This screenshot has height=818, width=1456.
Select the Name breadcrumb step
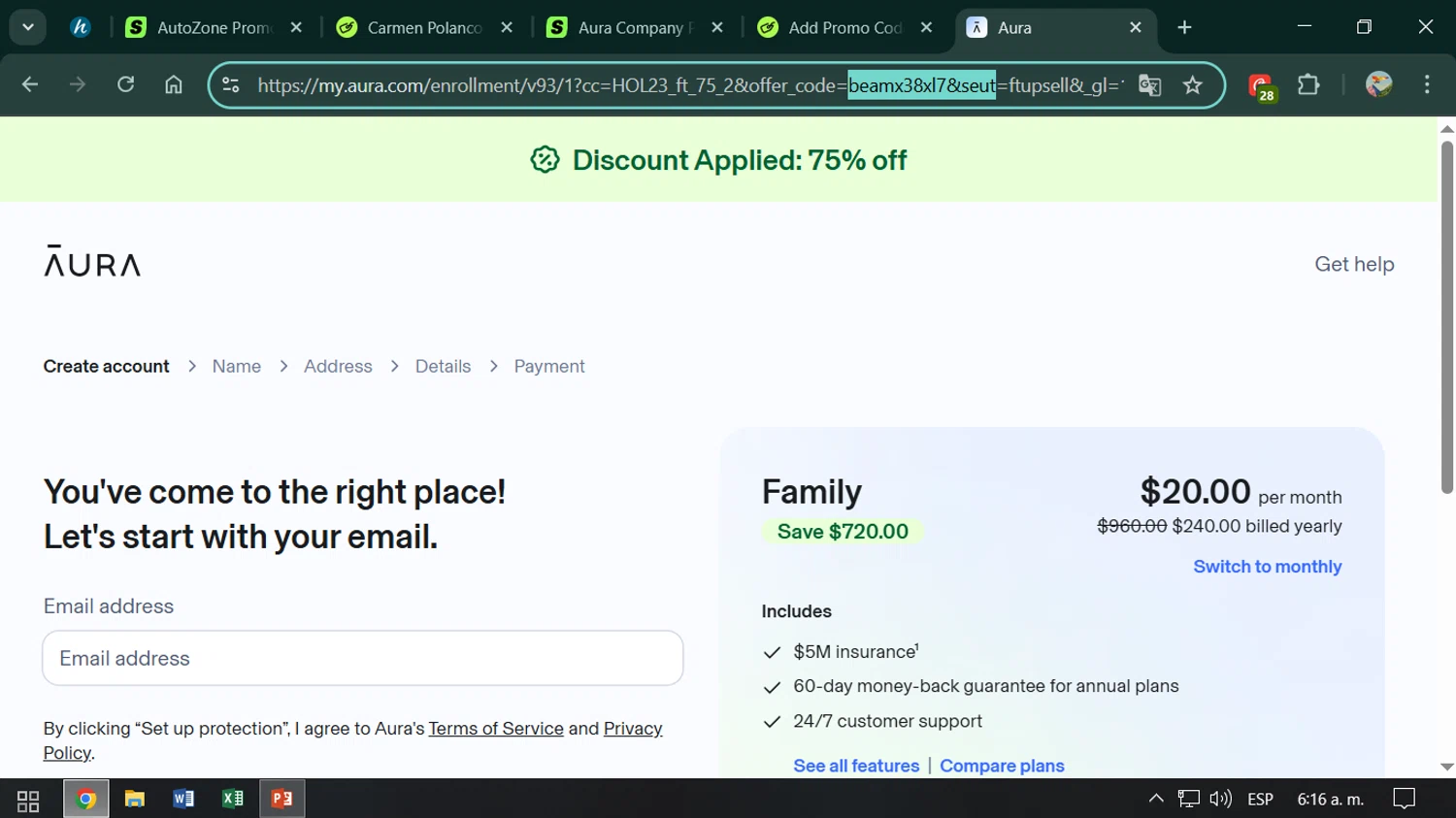[237, 366]
